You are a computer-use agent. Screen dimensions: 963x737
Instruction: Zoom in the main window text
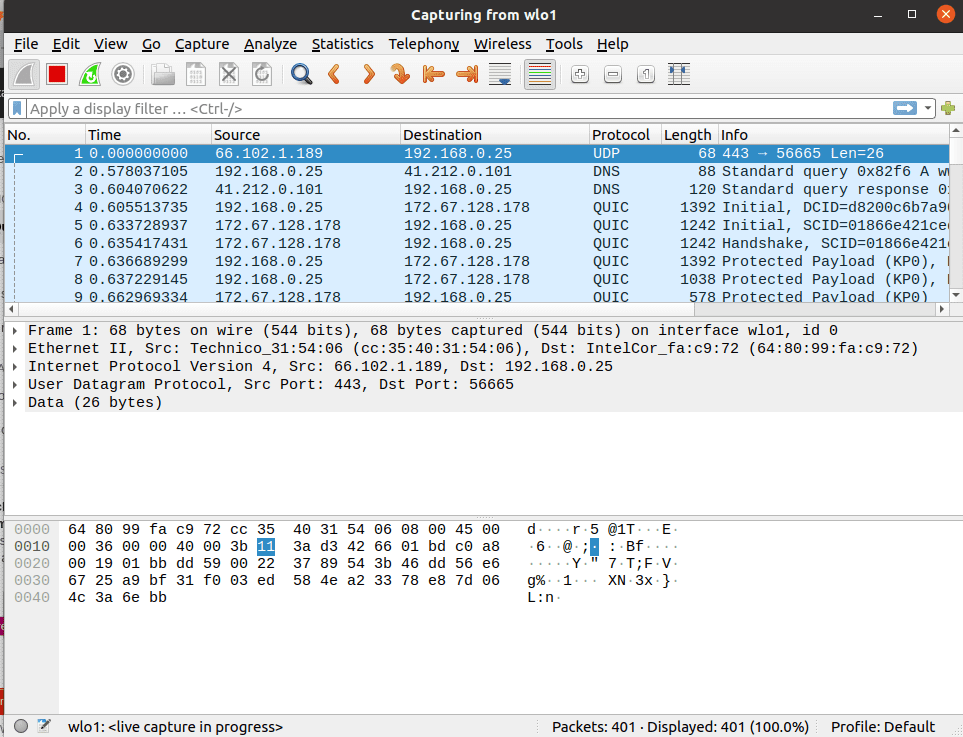[x=580, y=74]
